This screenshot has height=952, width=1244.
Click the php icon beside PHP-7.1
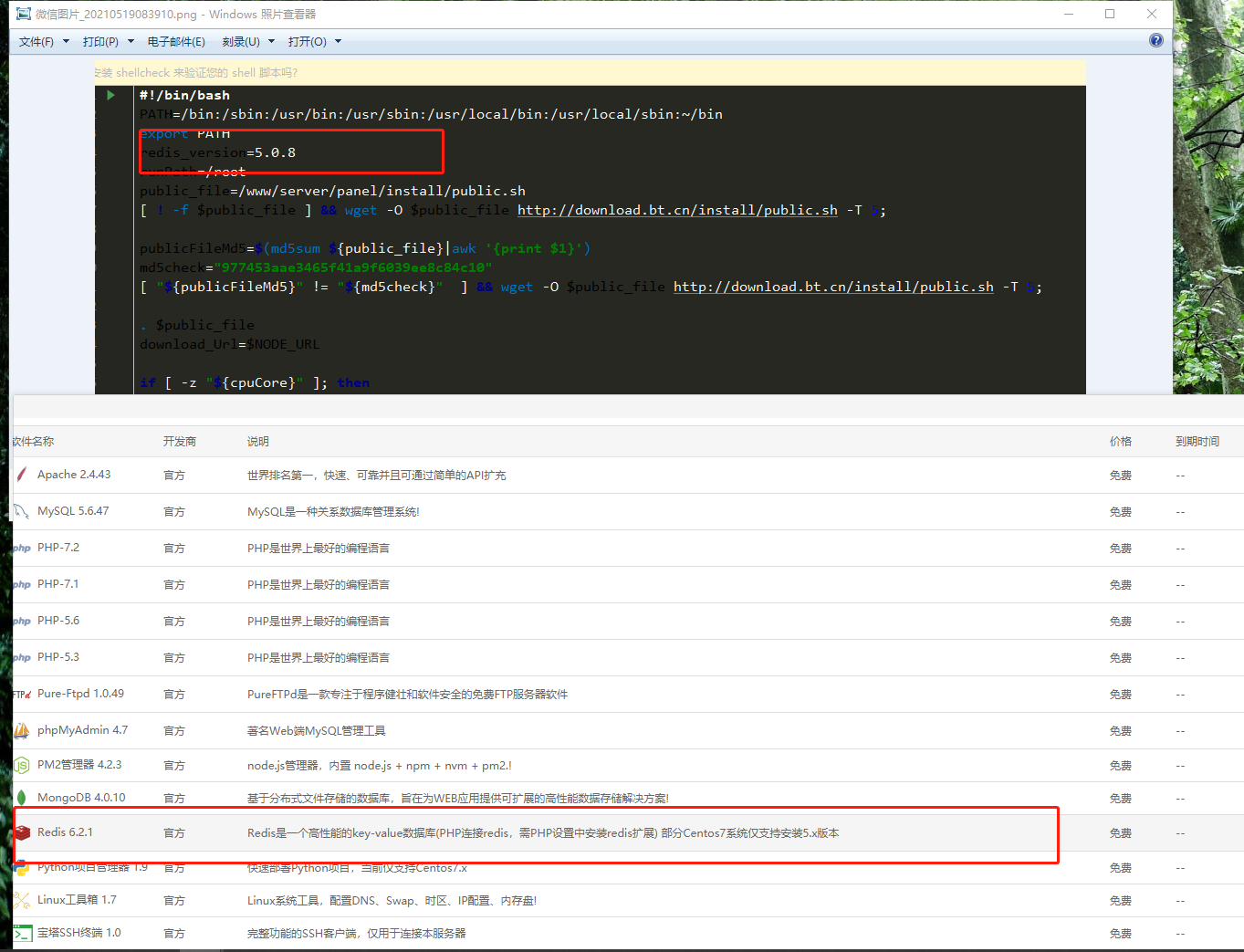coord(22,585)
